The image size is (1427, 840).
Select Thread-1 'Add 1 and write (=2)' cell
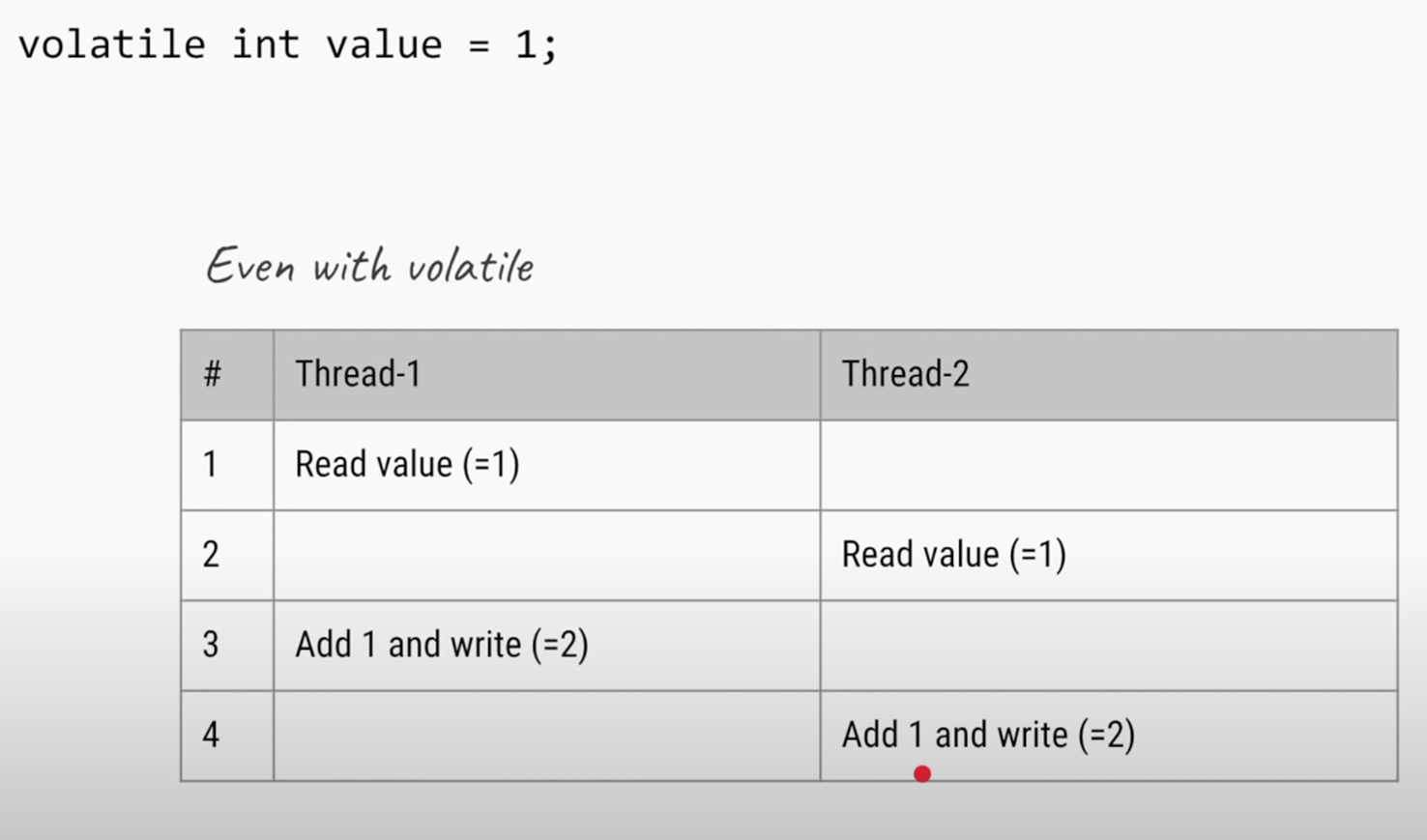pyautogui.click(x=547, y=645)
